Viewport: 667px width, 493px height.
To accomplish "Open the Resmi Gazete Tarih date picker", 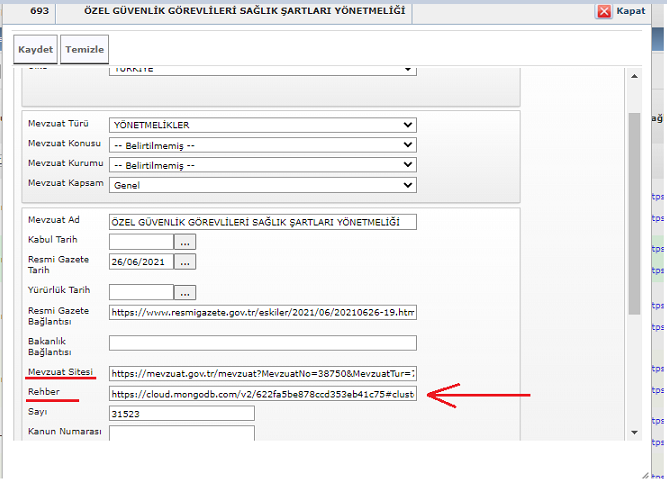I will 185,262.
